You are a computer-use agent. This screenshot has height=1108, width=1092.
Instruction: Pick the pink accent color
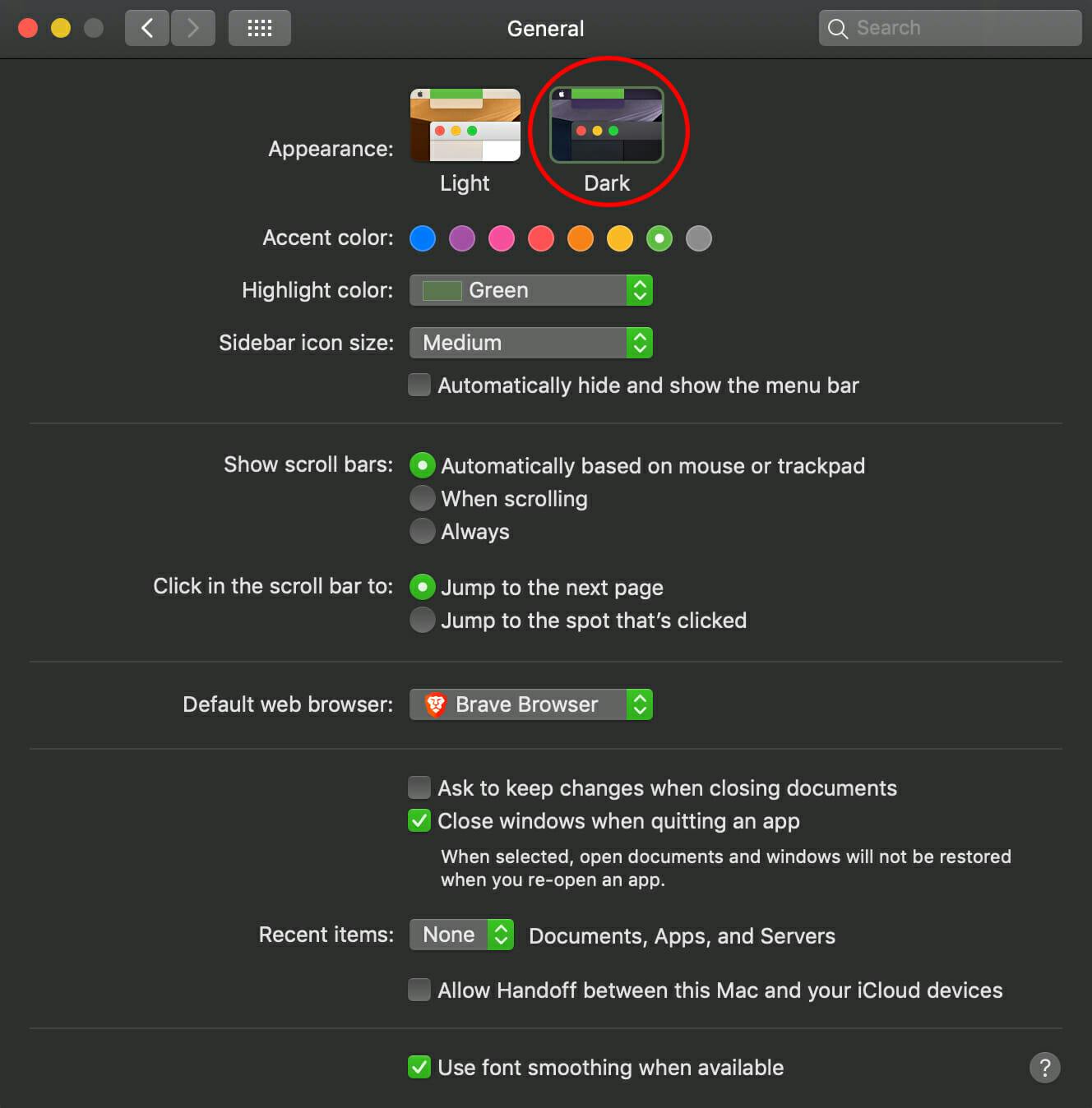click(502, 238)
